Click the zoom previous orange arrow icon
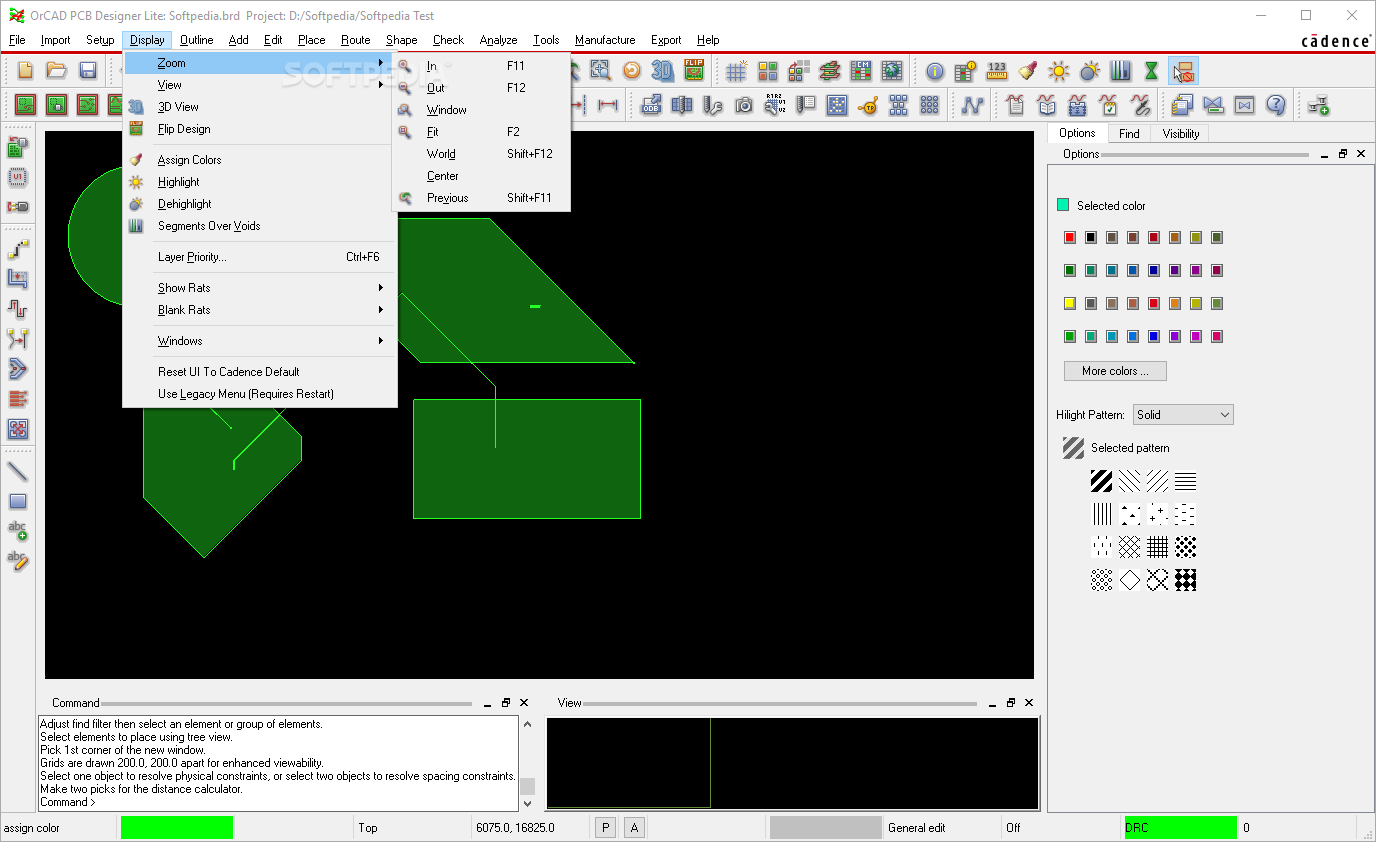The image size is (1376, 842). pyautogui.click(x=631, y=70)
